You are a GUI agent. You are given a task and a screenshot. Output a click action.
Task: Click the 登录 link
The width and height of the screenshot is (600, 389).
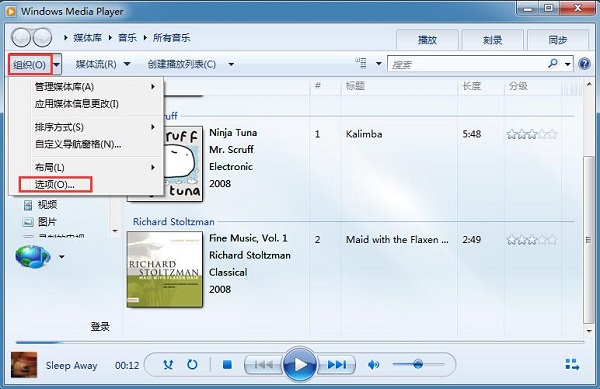(100, 326)
